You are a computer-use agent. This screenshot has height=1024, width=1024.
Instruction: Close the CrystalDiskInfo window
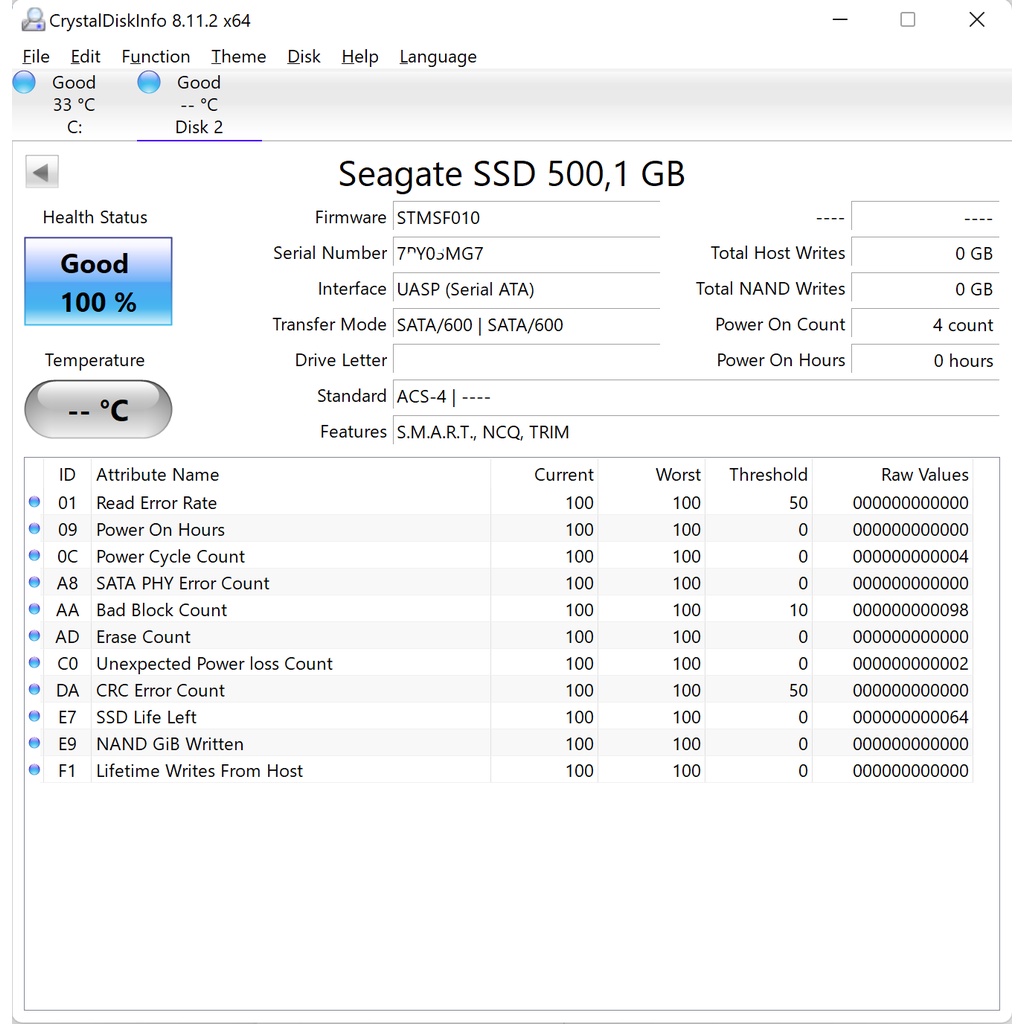[977, 20]
